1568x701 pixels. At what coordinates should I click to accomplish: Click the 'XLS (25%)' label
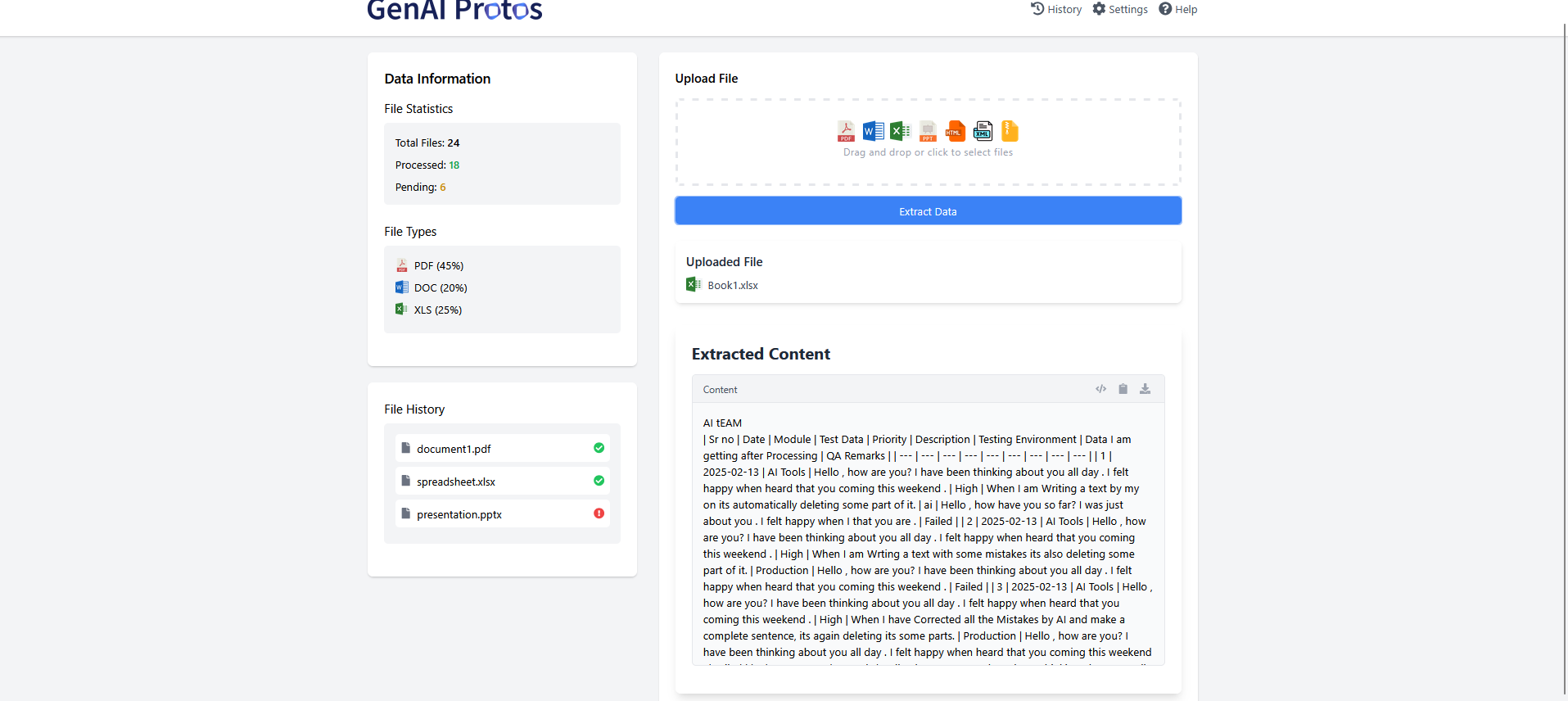[438, 310]
